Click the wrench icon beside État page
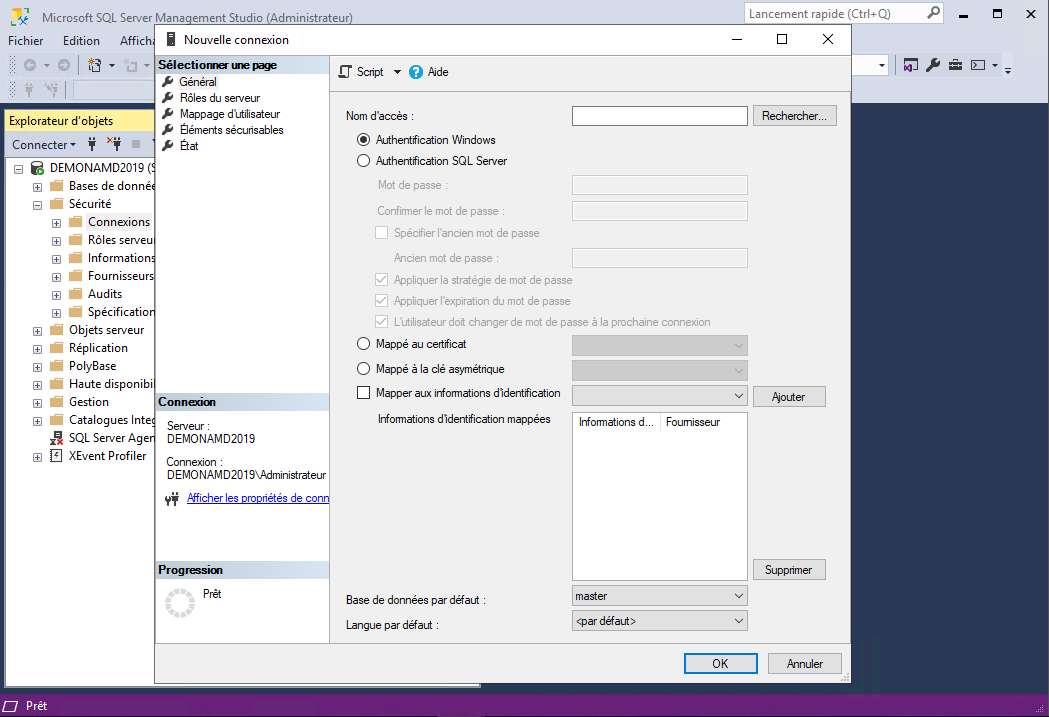Image resolution: width=1049 pixels, height=717 pixels. pyautogui.click(x=168, y=145)
